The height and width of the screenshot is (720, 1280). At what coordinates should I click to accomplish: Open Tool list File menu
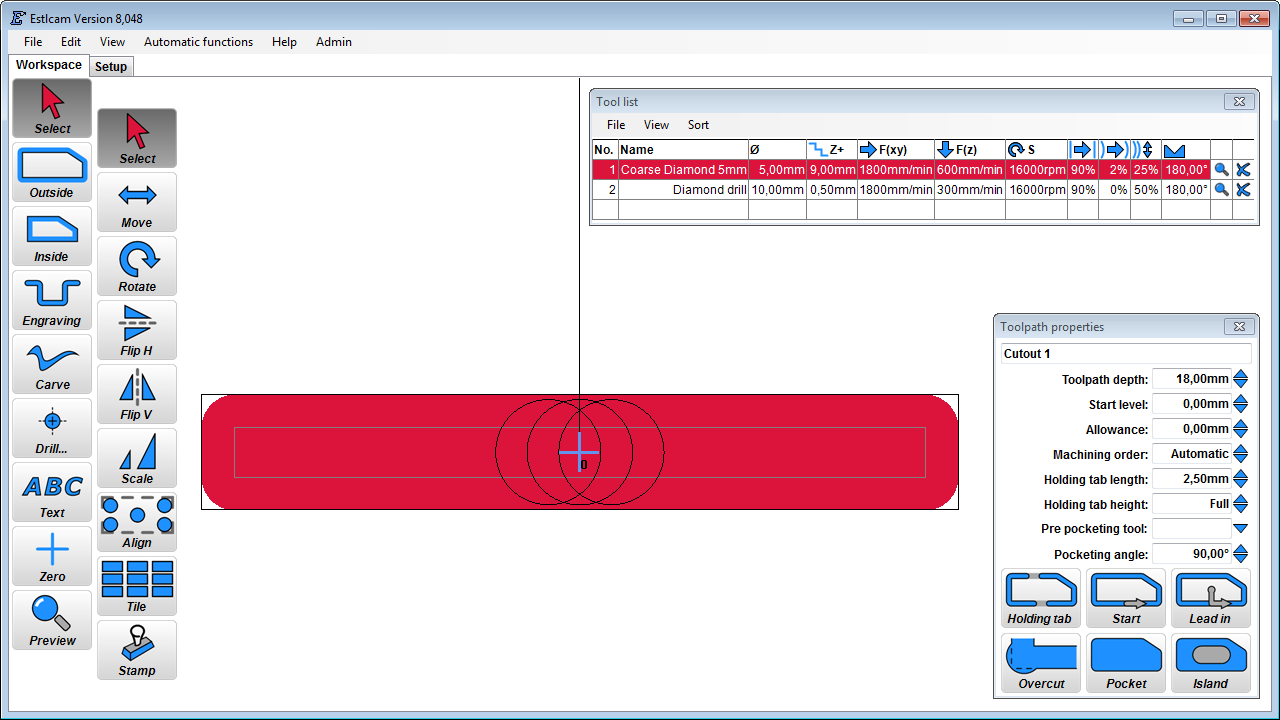click(x=616, y=125)
